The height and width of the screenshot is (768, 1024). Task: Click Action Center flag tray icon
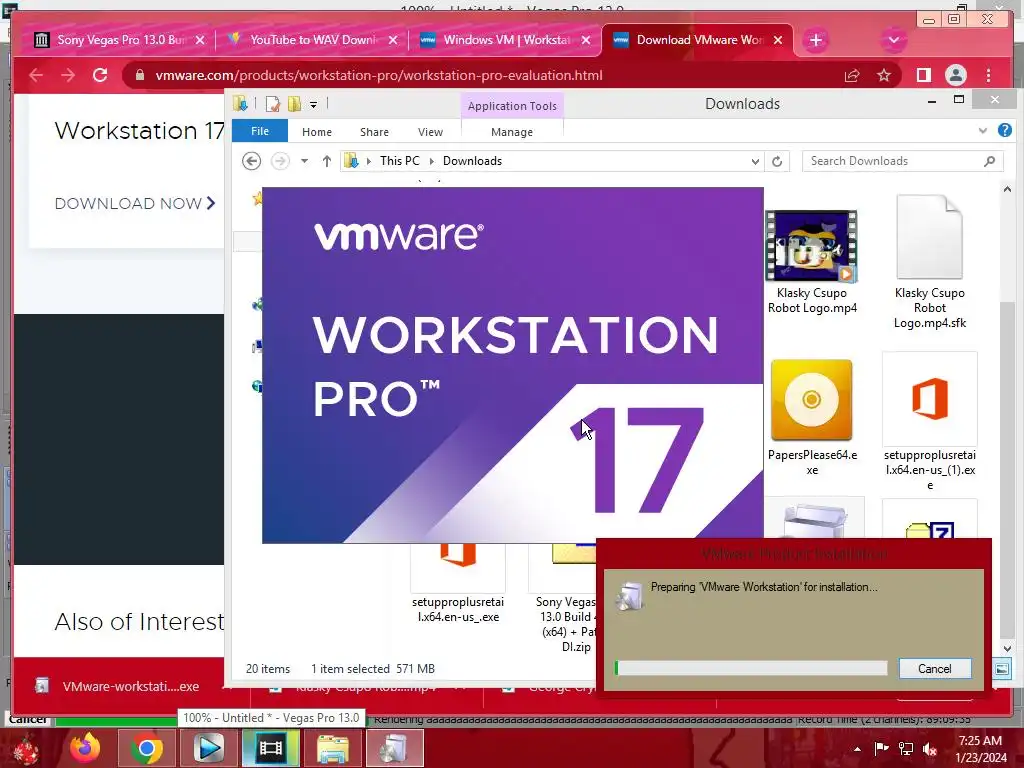[881, 749]
